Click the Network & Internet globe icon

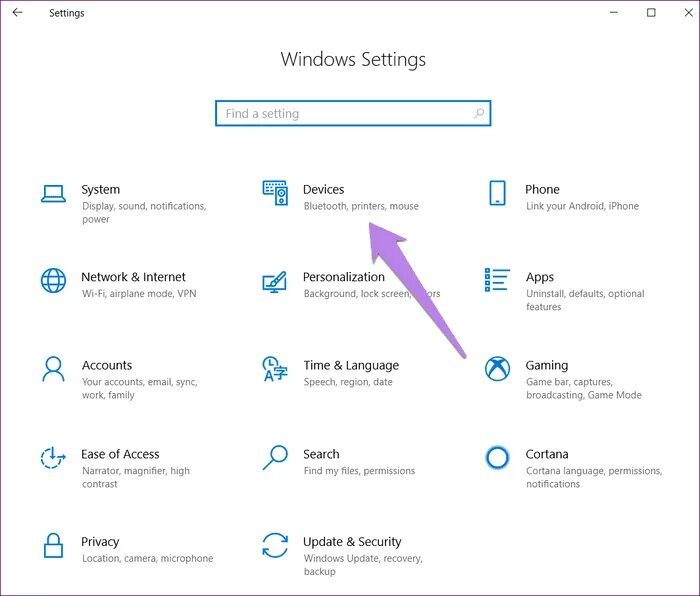pyautogui.click(x=54, y=280)
